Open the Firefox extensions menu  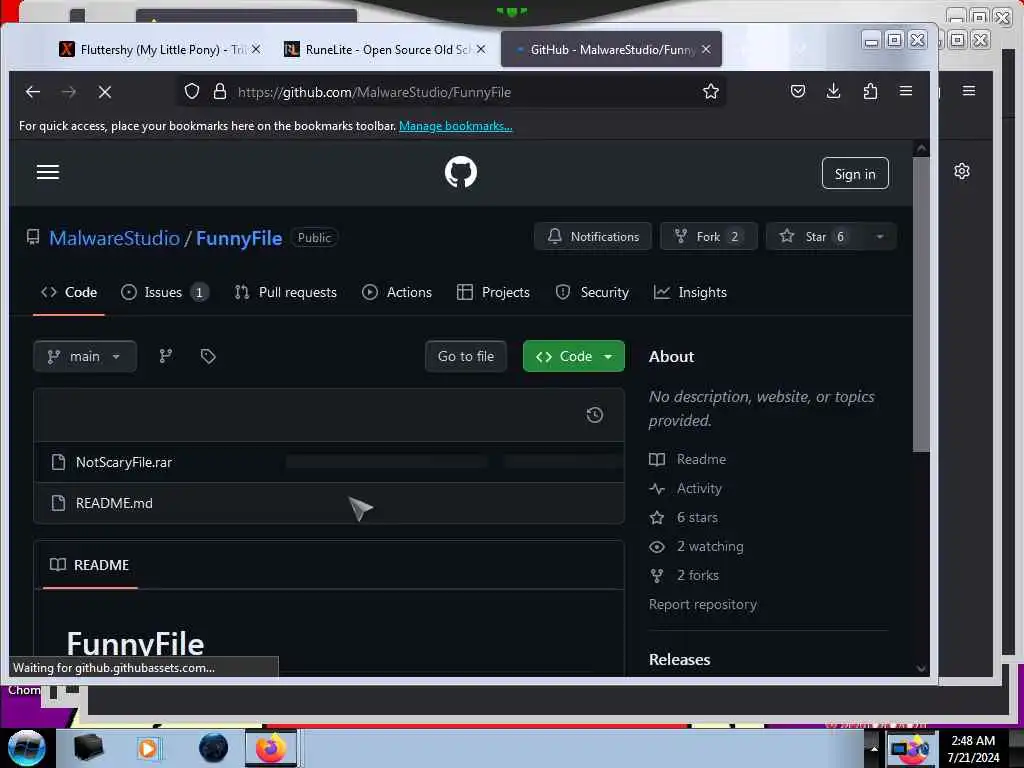coord(870,91)
